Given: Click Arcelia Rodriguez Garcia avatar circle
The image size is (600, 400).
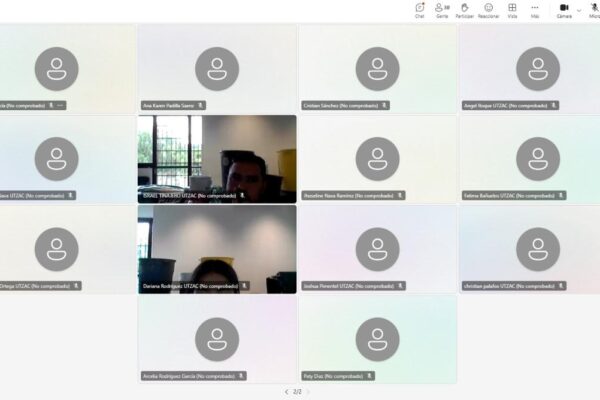Looking at the screenshot, I should point(217,340).
